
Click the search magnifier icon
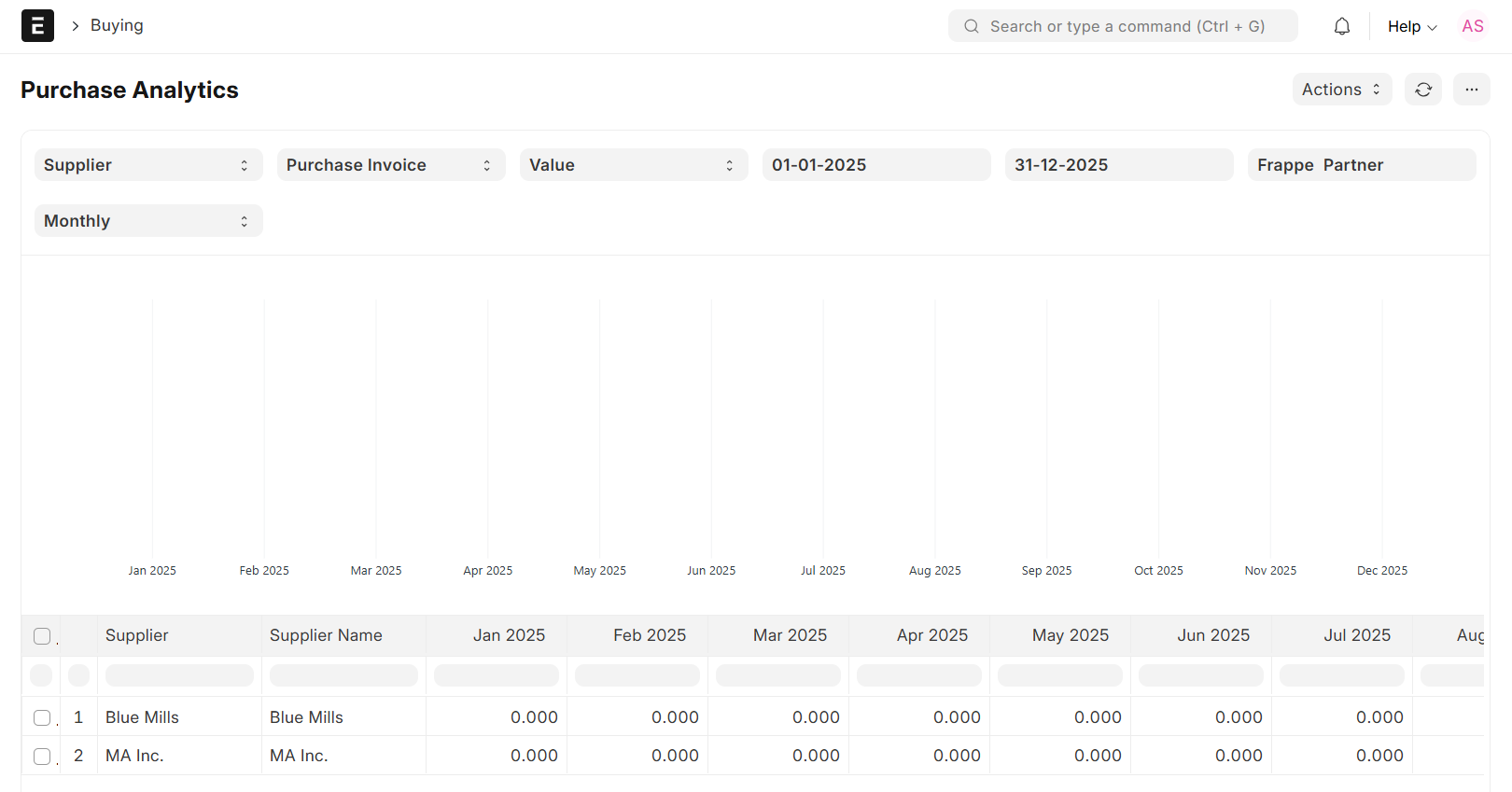pyautogui.click(x=972, y=26)
